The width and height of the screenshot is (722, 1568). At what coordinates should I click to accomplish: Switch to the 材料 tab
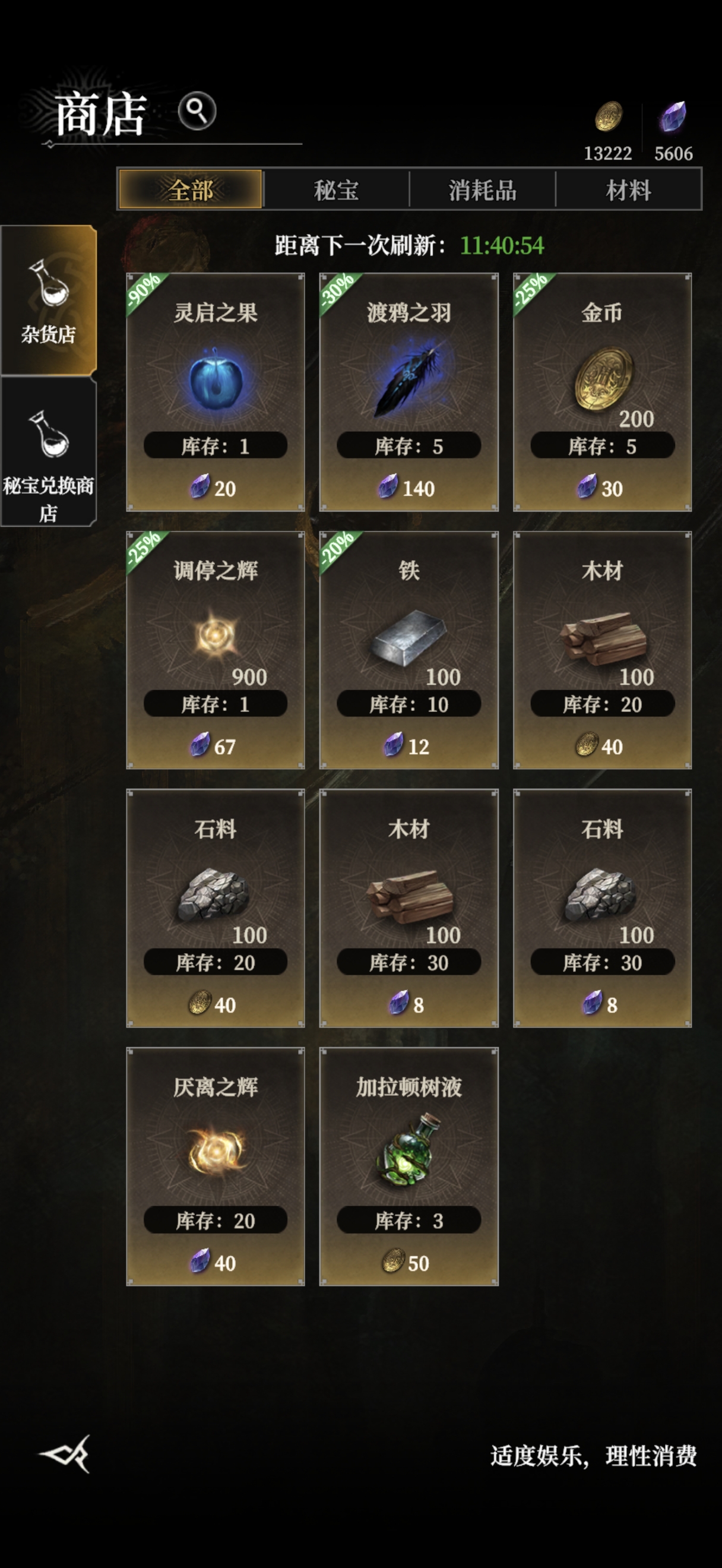628,190
